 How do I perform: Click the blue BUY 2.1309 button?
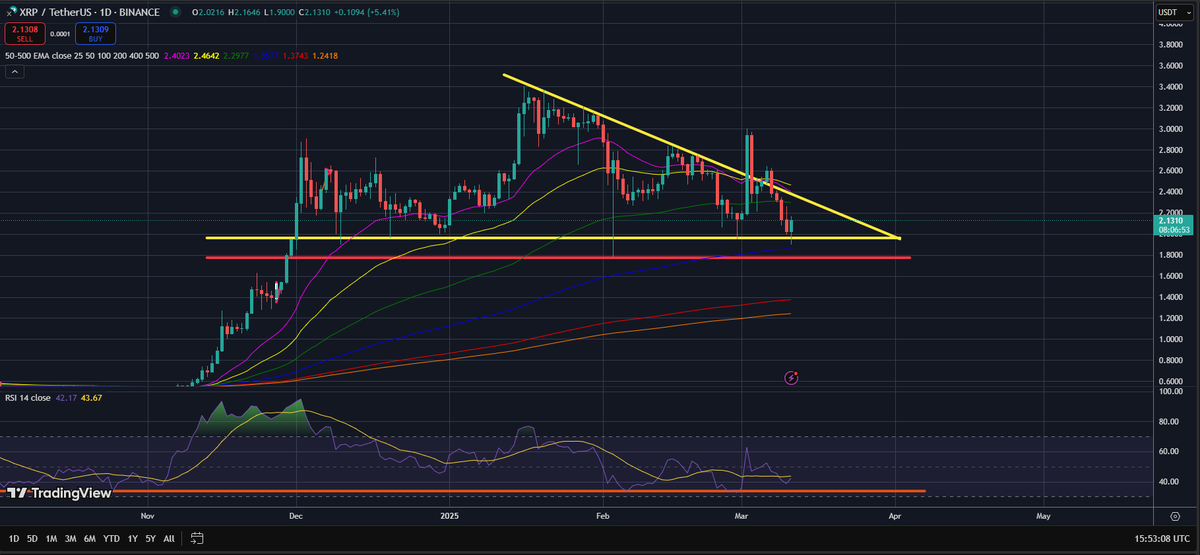click(95, 33)
